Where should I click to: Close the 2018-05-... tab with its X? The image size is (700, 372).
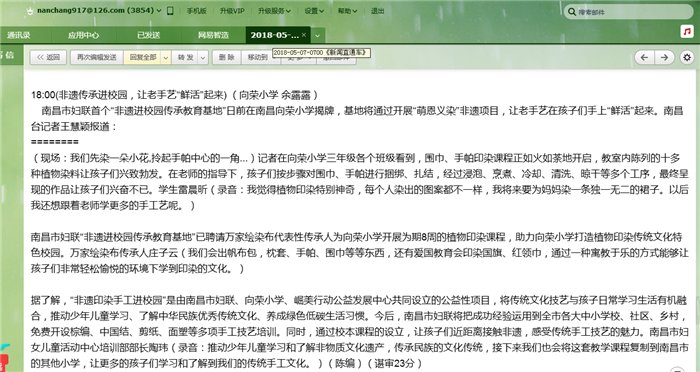304,35
